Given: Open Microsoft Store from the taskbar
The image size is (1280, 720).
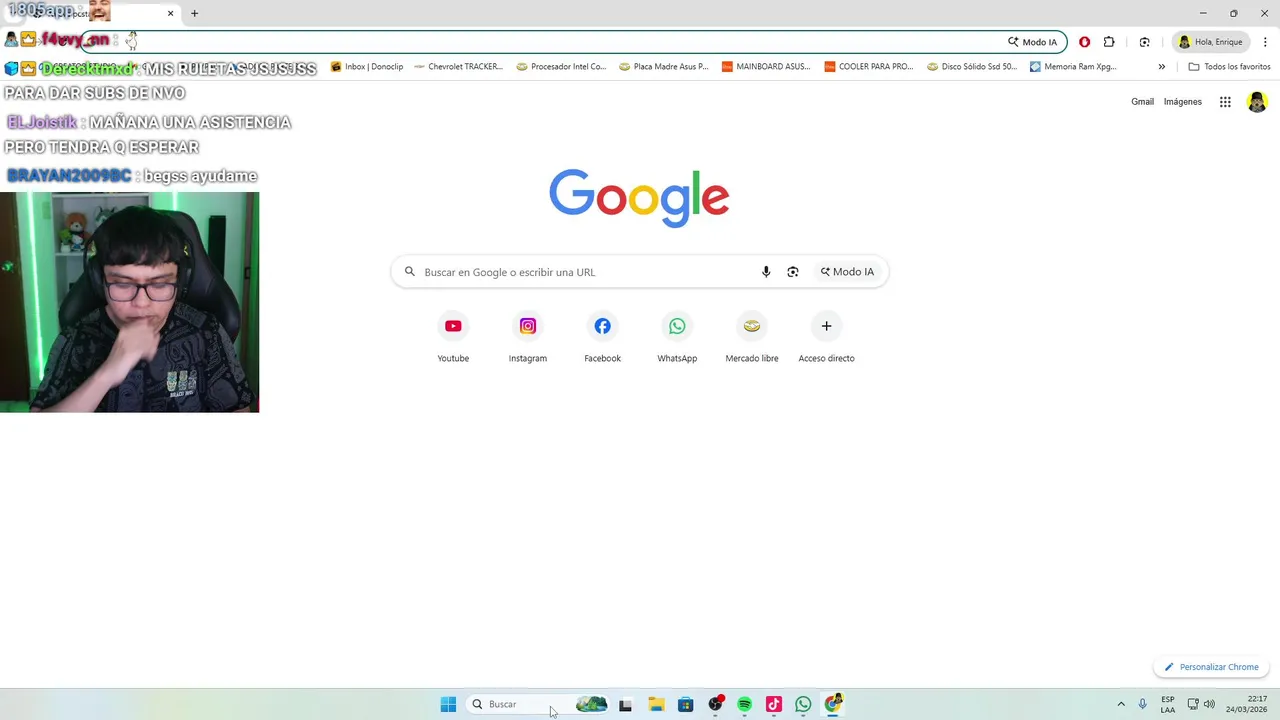Looking at the screenshot, I should [x=685, y=704].
